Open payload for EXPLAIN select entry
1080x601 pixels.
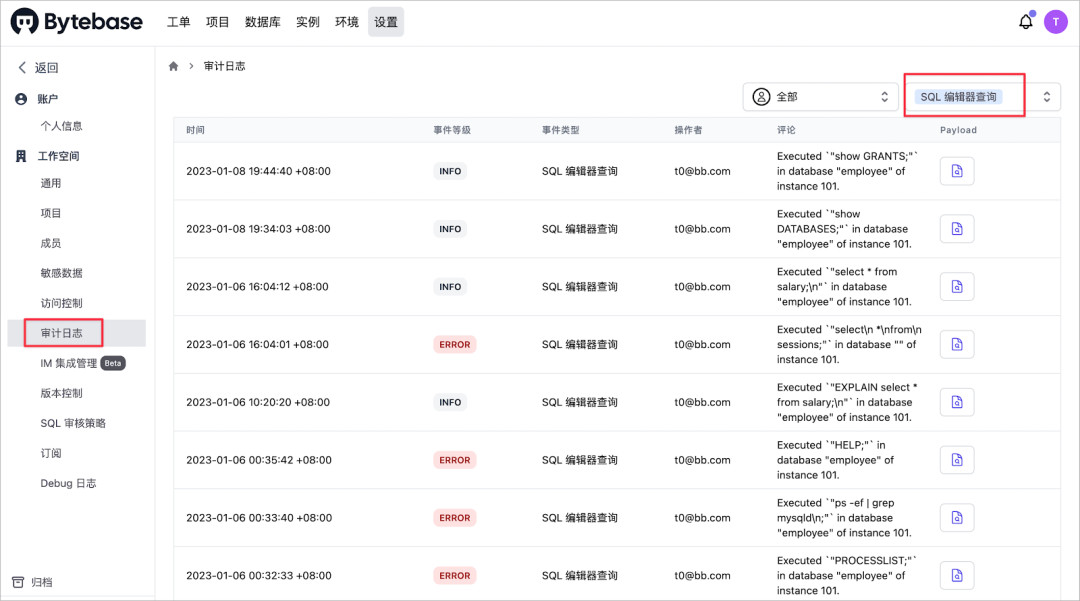pos(957,402)
